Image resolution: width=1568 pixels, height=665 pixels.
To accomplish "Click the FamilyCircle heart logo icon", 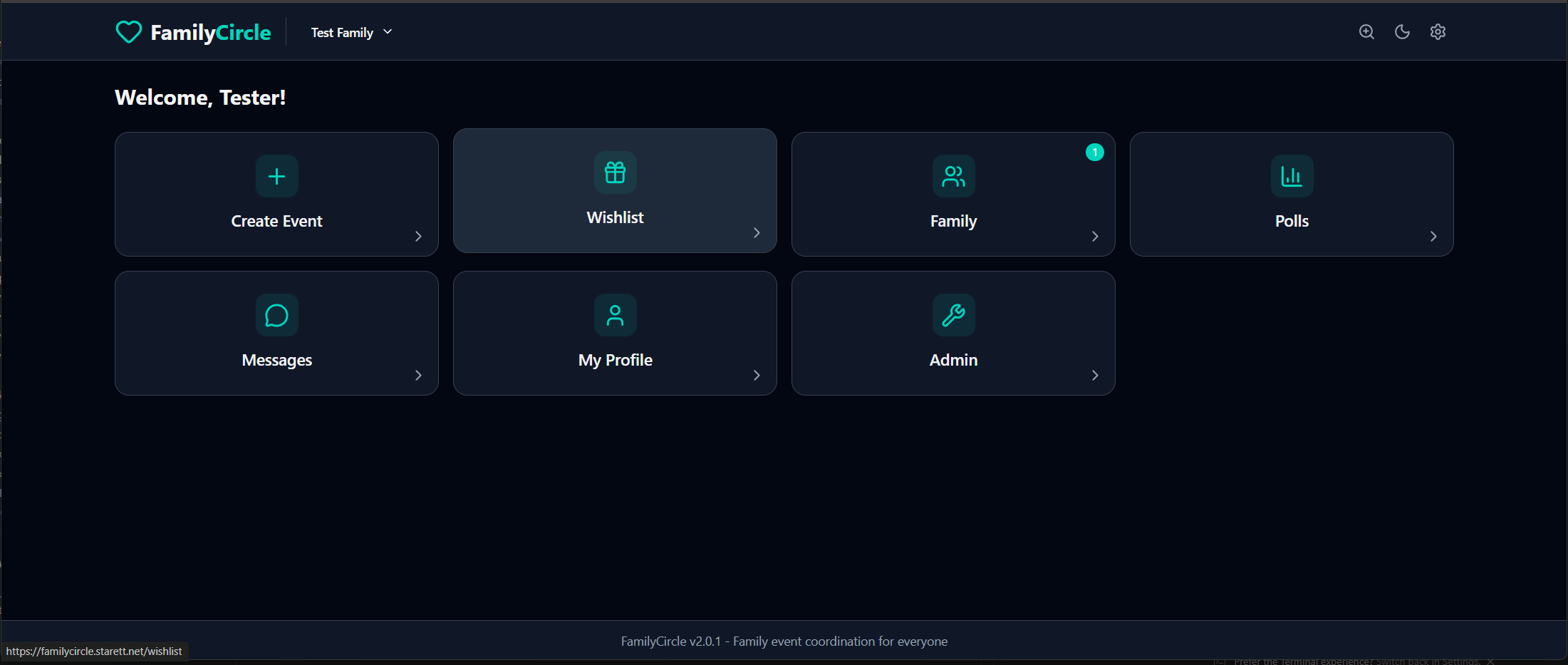I will coord(129,32).
